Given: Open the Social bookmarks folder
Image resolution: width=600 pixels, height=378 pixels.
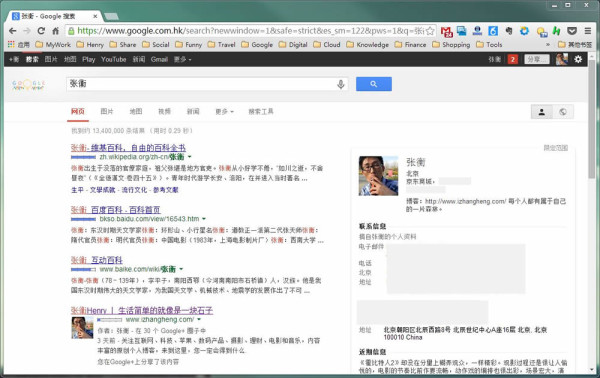Looking at the screenshot, I should (156, 45).
